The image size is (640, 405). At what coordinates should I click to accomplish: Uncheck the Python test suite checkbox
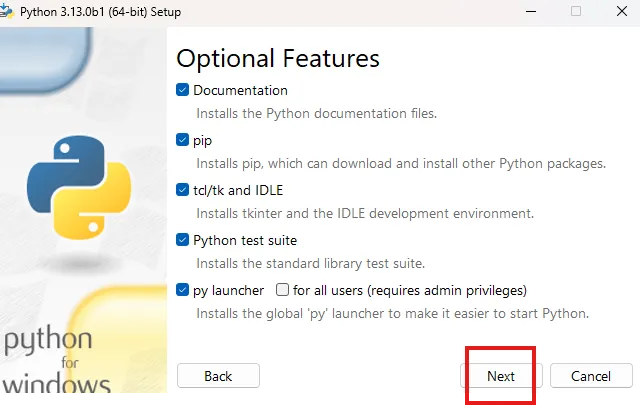182,240
